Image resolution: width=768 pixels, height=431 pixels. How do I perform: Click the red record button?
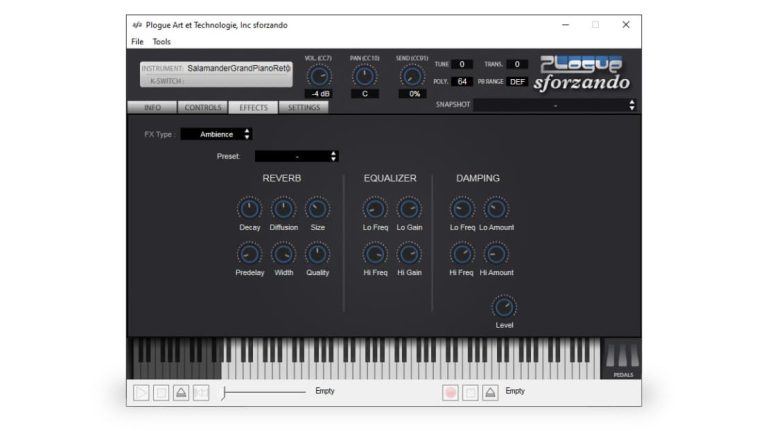pyautogui.click(x=451, y=393)
